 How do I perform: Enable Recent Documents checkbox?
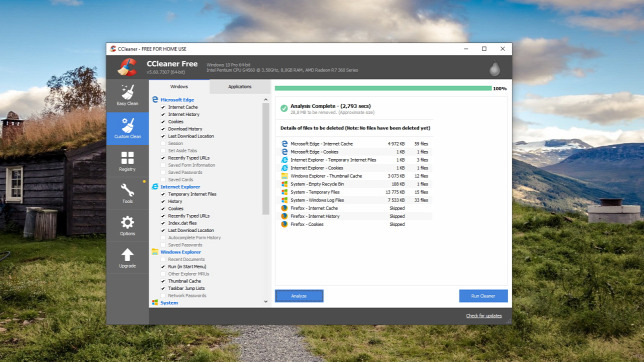[163, 259]
